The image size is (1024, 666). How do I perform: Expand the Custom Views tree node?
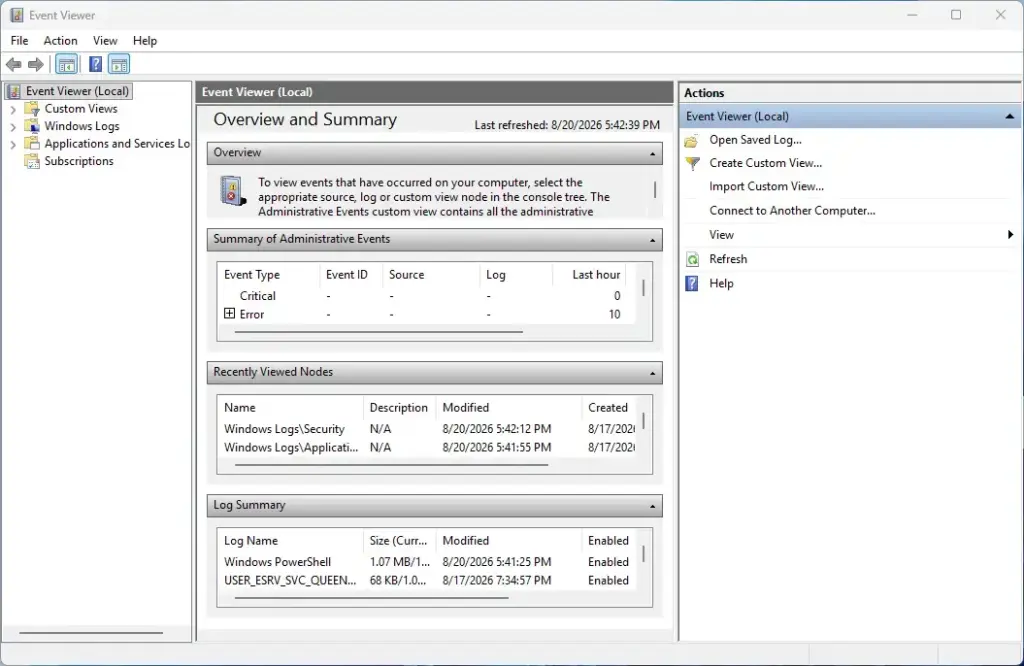pyautogui.click(x=13, y=110)
